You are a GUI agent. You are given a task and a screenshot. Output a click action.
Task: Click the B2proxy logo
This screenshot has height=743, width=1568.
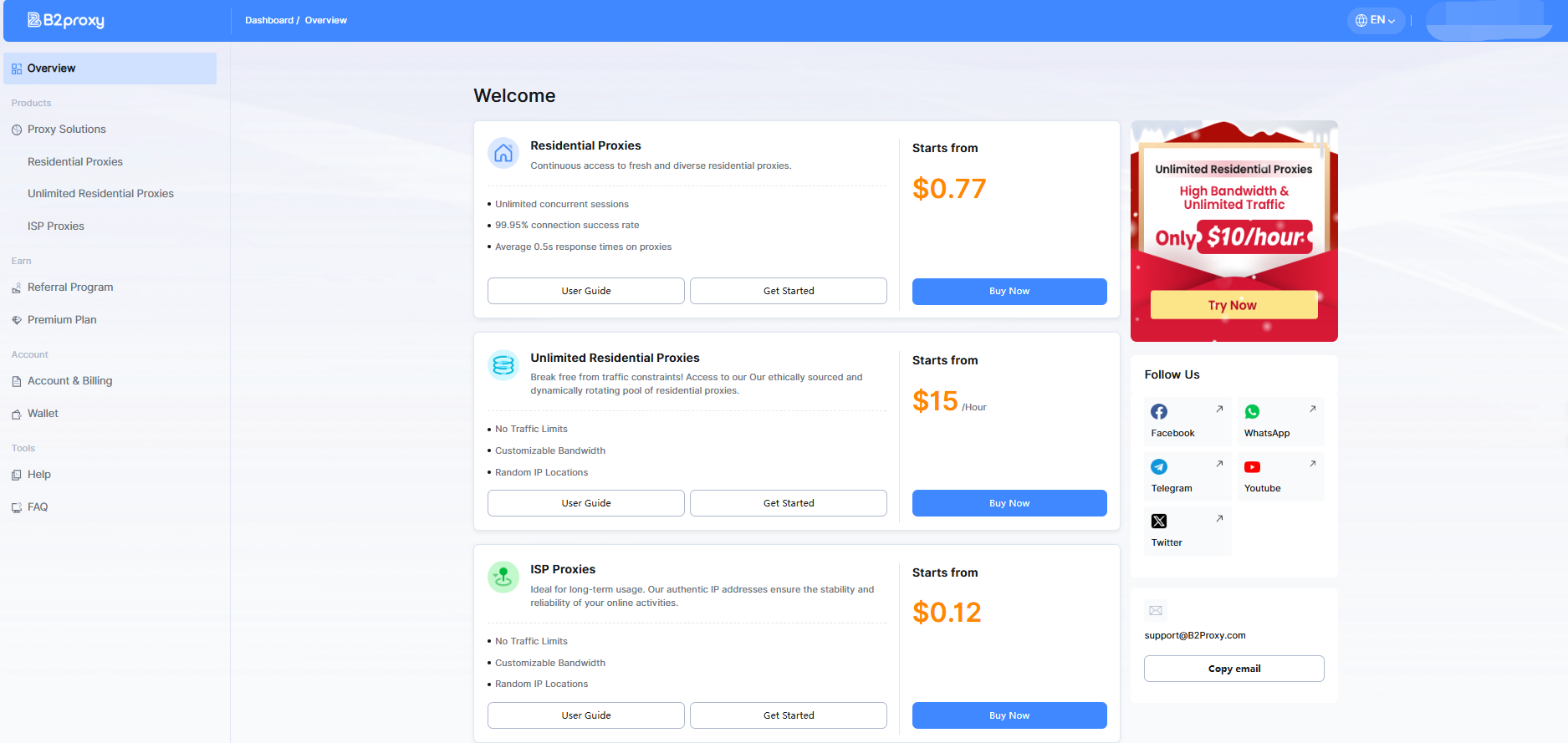point(66,20)
